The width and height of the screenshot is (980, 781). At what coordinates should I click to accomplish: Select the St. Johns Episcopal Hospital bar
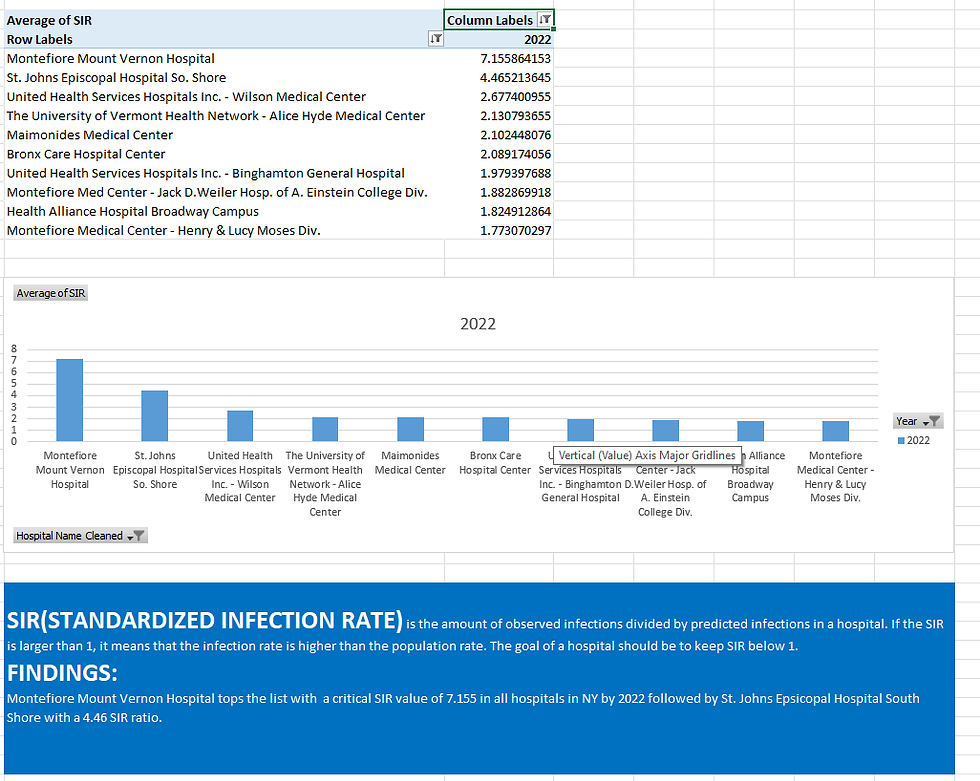point(154,416)
